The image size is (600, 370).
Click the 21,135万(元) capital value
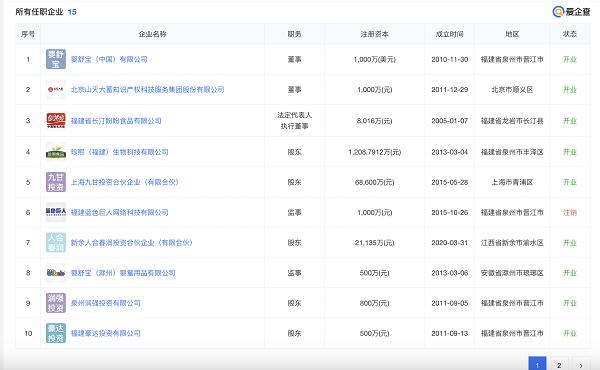374,243
